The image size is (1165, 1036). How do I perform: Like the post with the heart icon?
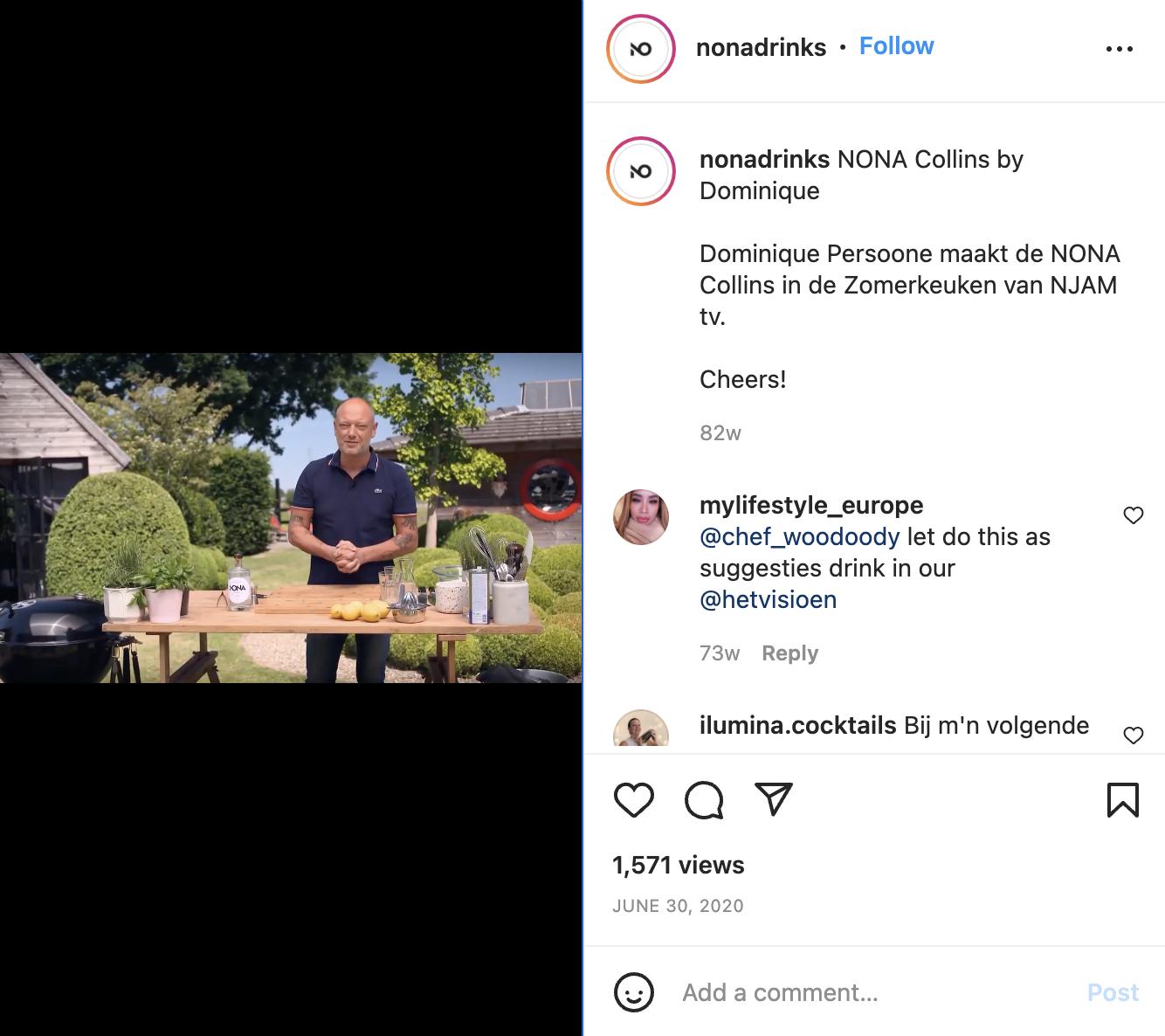click(634, 799)
